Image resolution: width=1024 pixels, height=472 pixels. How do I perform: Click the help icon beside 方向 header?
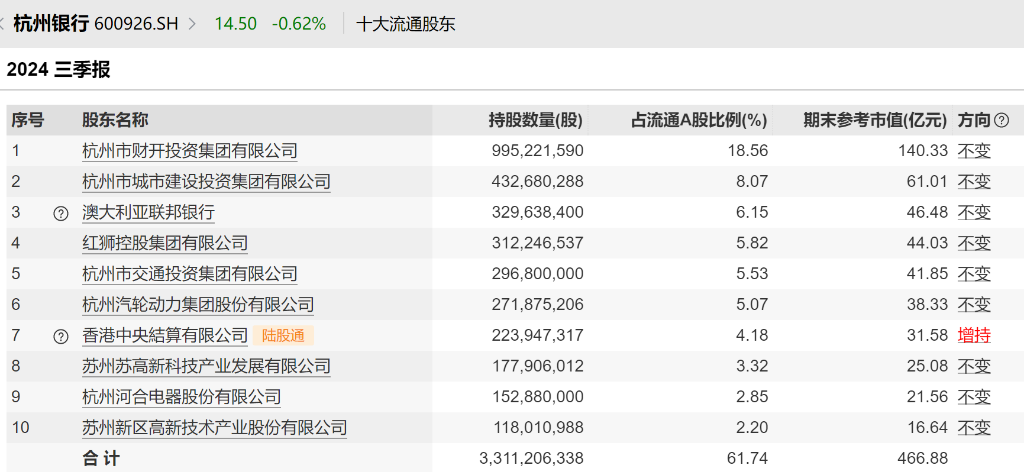point(1001,121)
